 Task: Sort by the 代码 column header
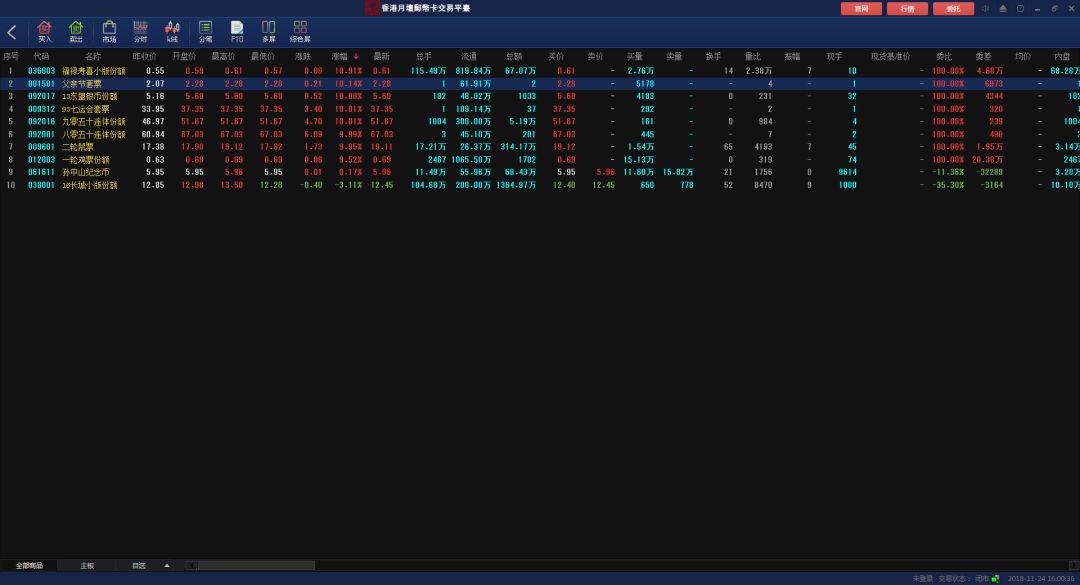coord(41,57)
